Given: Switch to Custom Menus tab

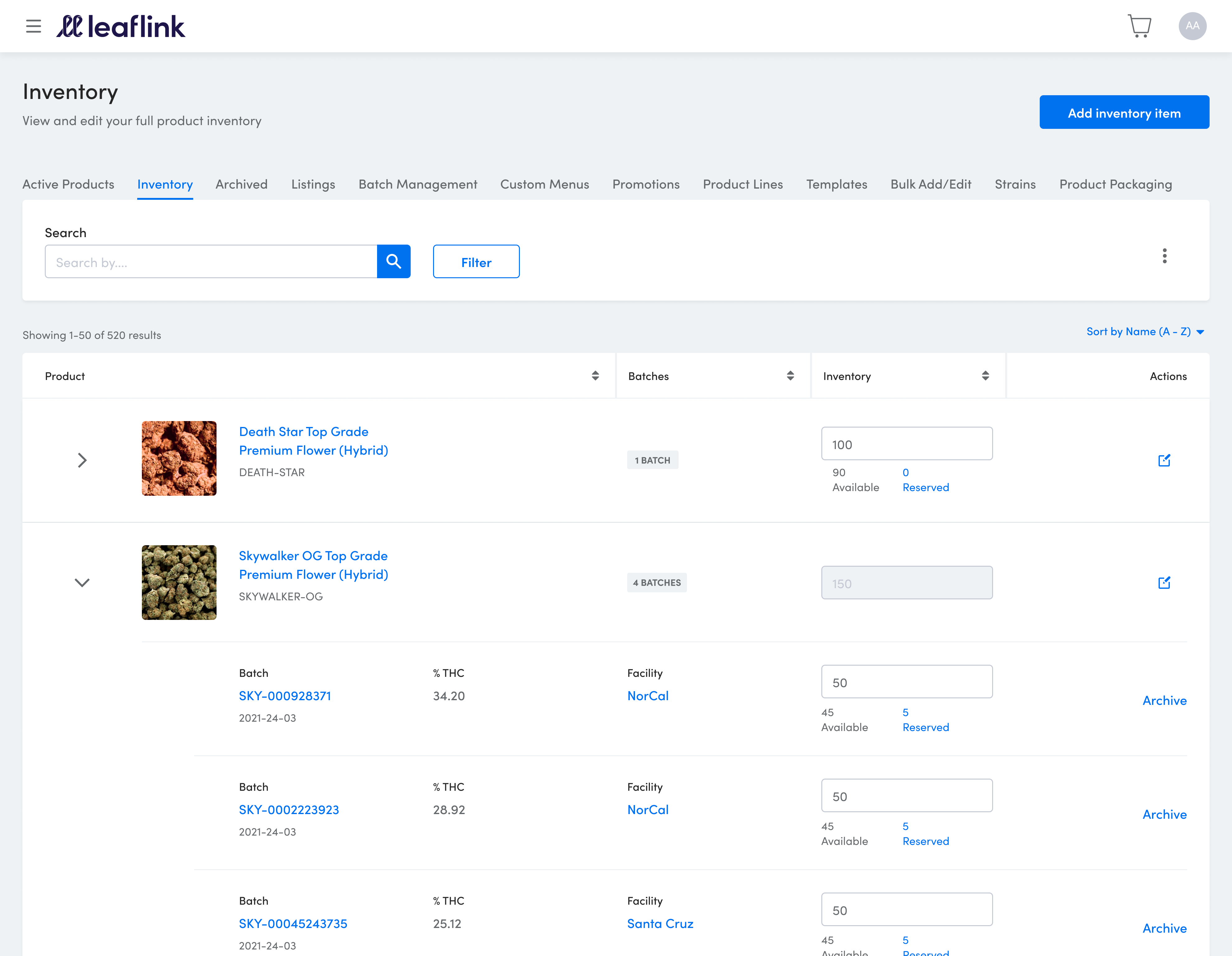Looking at the screenshot, I should (x=544, y=184).
